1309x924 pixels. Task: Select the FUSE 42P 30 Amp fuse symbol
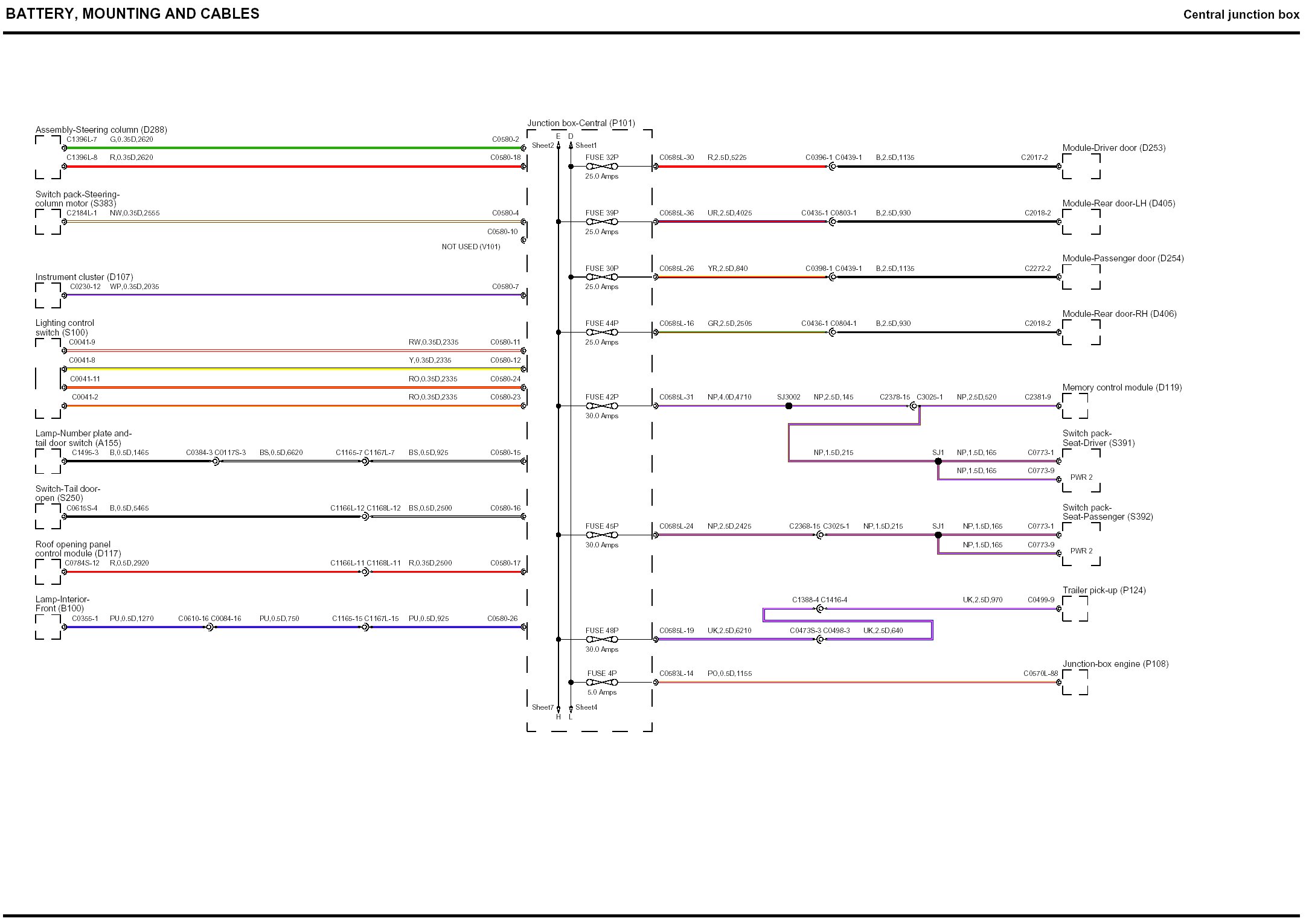(601, 406)
